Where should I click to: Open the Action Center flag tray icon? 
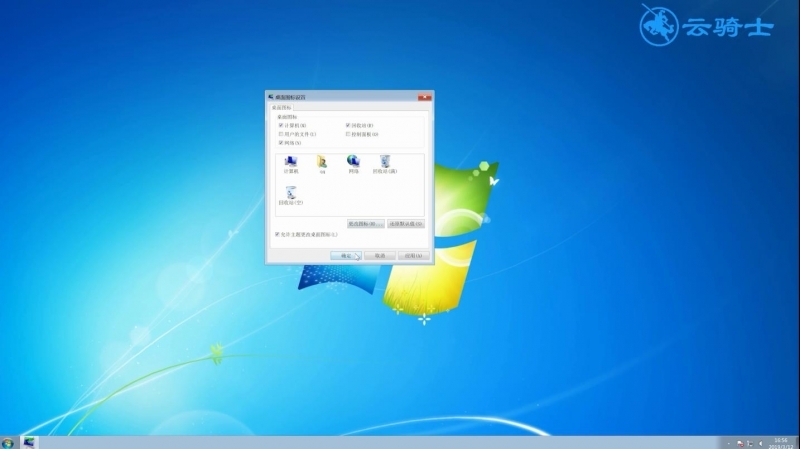[740, 444]
